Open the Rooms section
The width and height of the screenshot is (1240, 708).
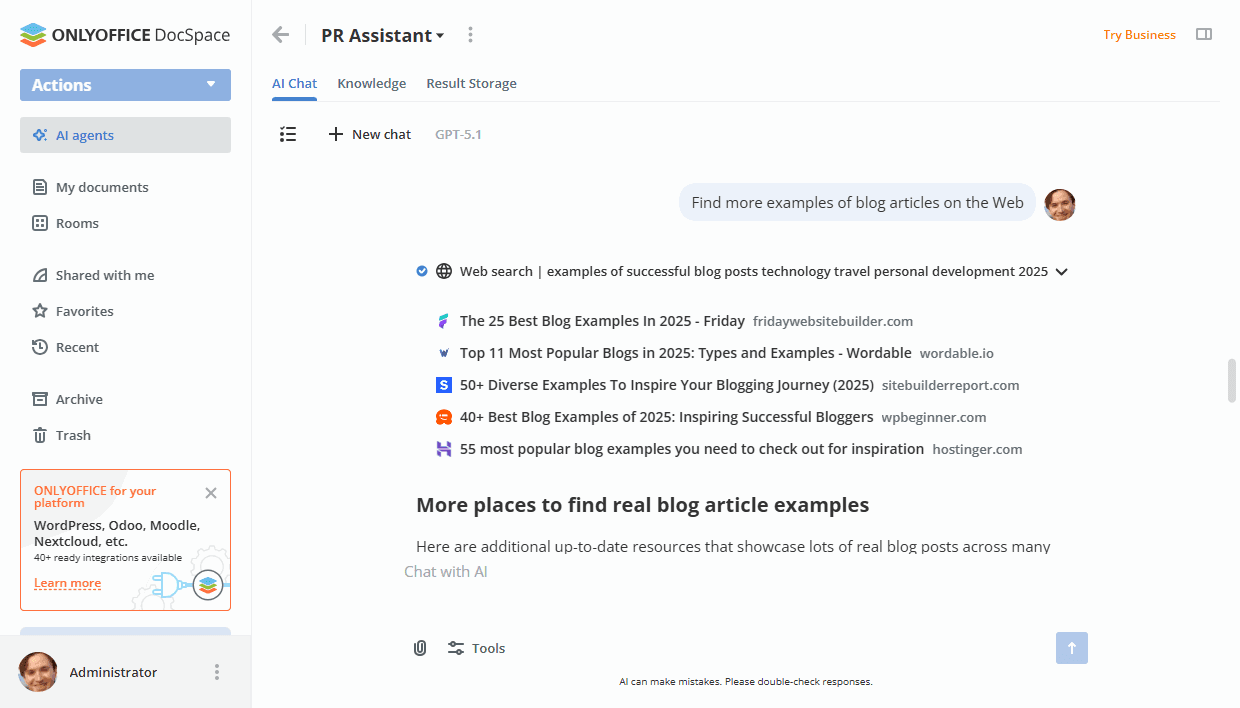(77, 223)
